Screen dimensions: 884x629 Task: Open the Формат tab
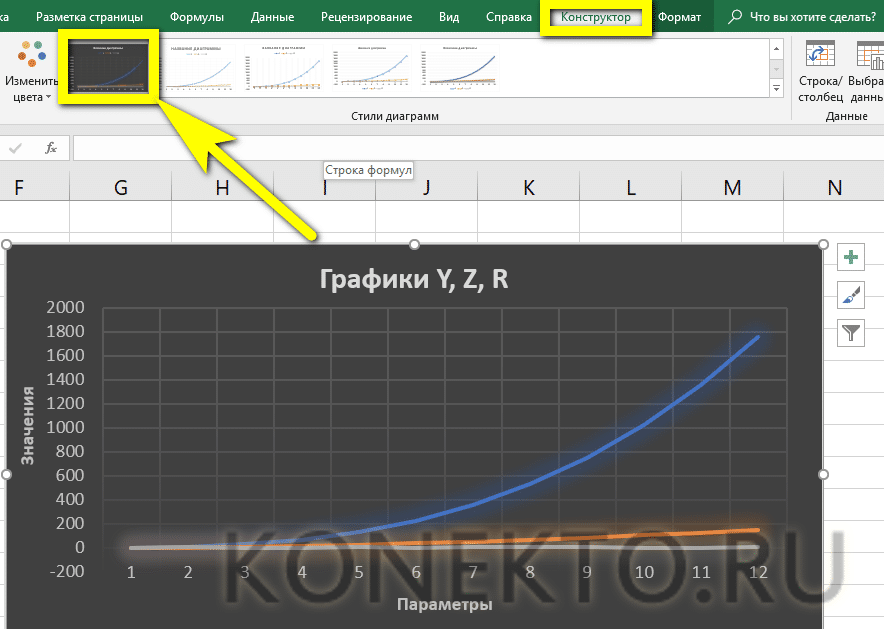pos(679,18)
